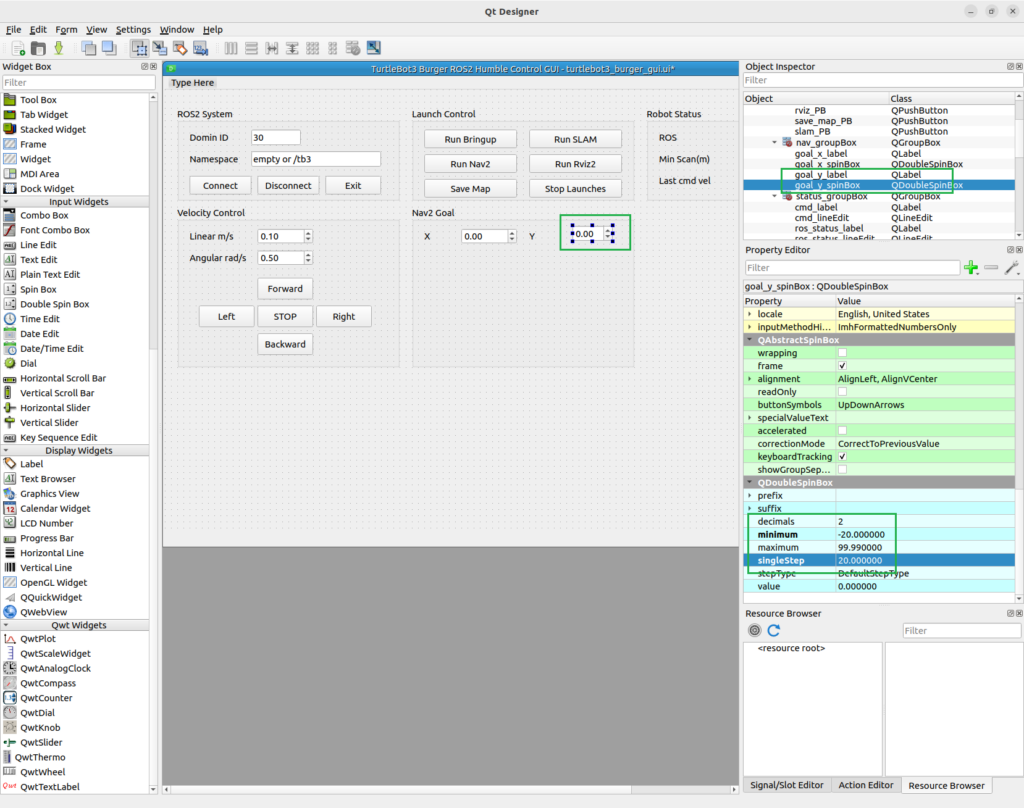Select singleStep value 20.000000 field

[x=925, y=560]
